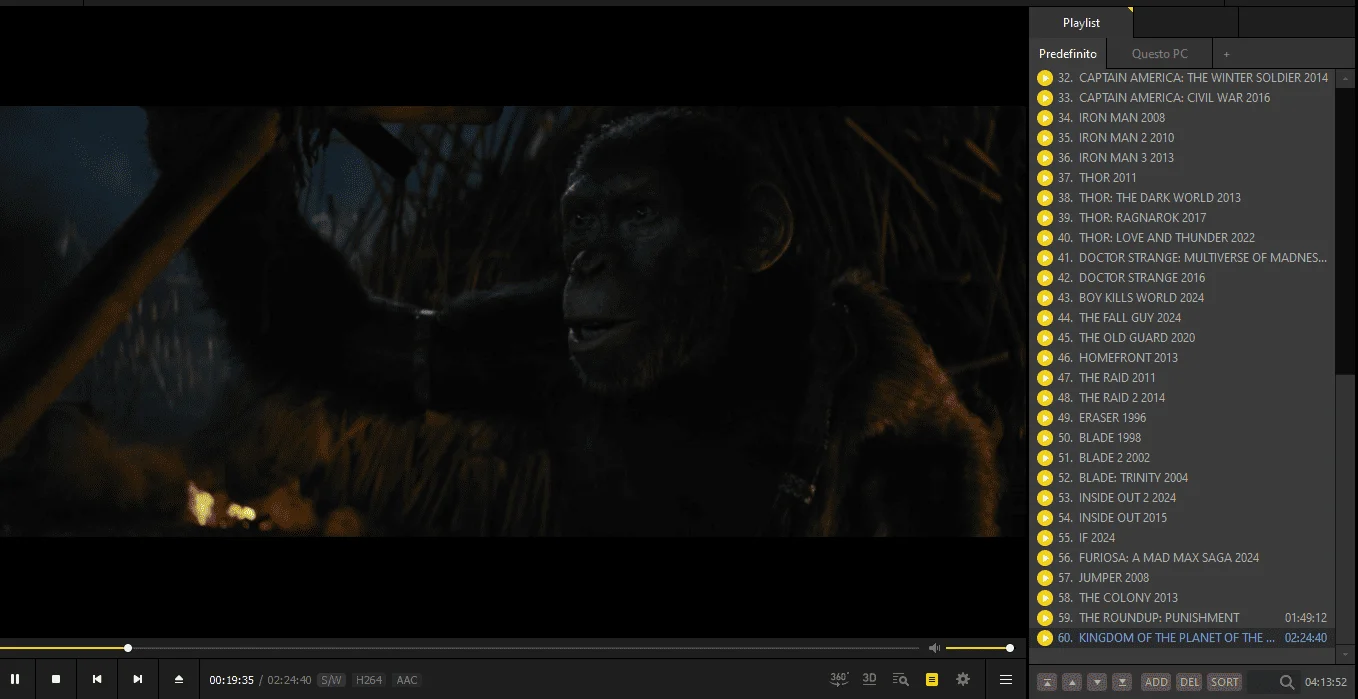Click play icon beside THE RAID 2011
The height and width of the screenshot is (699, 1358).
(1045, 378)
